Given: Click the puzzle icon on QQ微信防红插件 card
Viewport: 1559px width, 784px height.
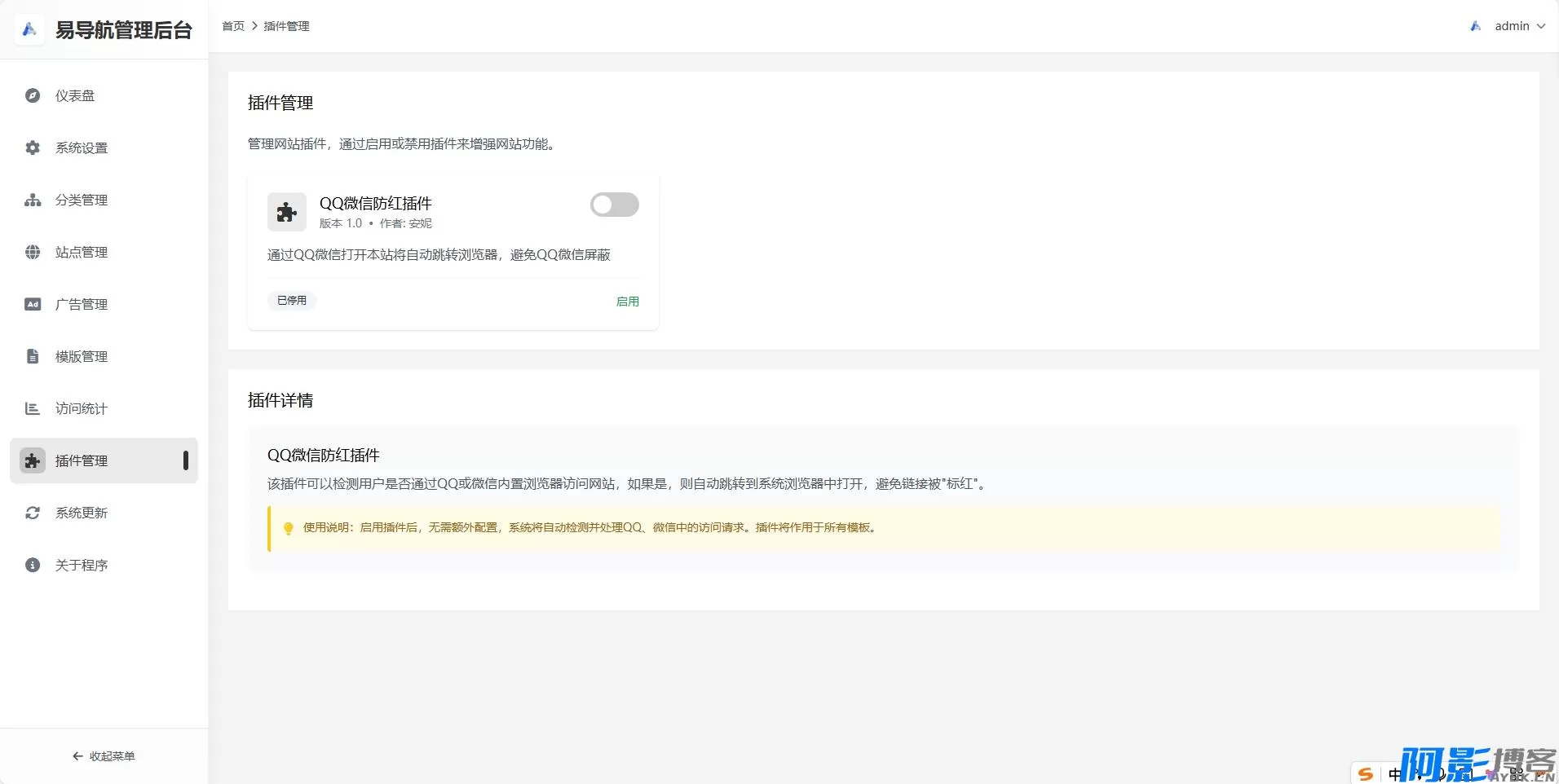Looking at the screenshot, I should coord(286,212).
